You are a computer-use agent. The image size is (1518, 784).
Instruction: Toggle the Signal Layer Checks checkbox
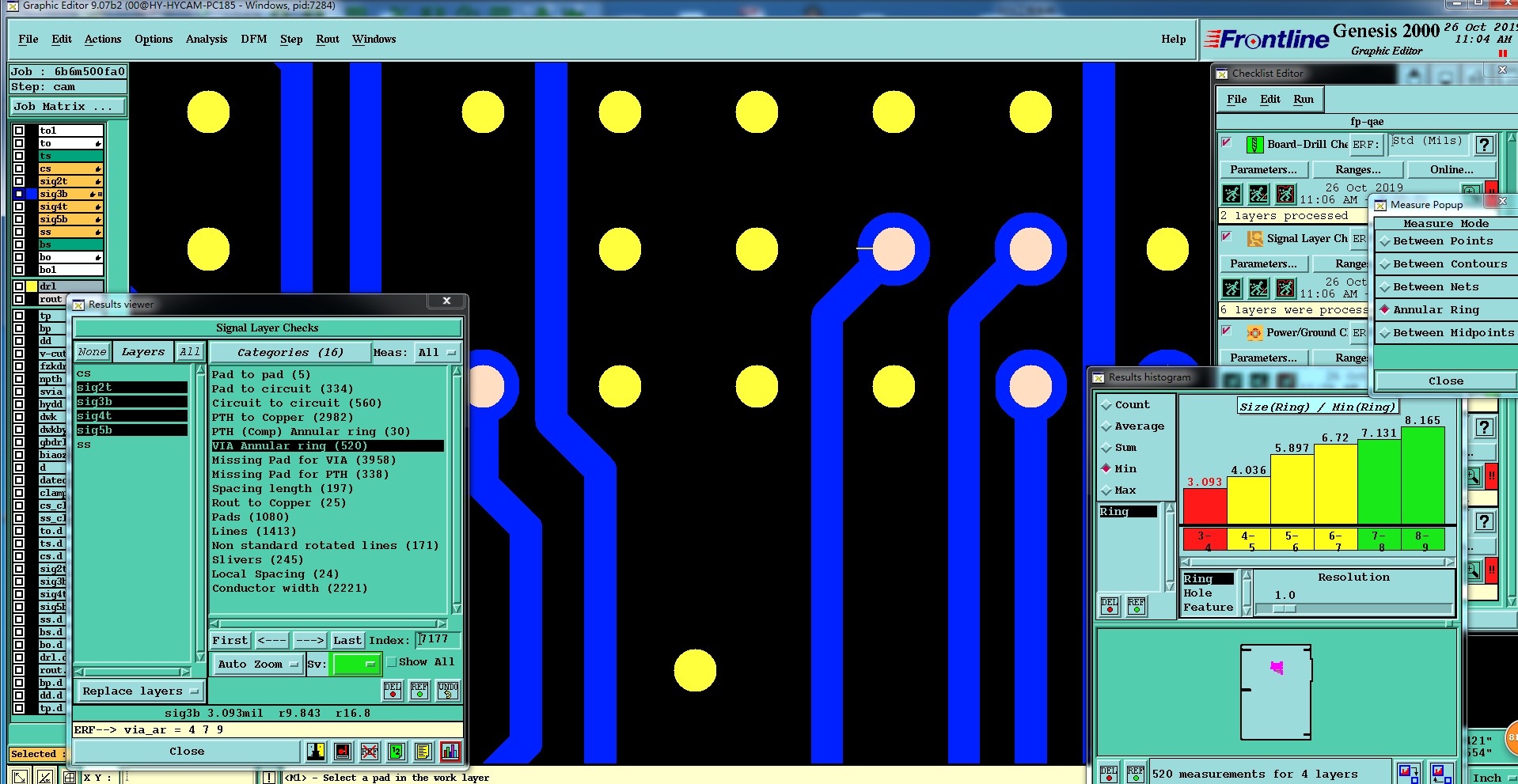[x=1227, y=237]
